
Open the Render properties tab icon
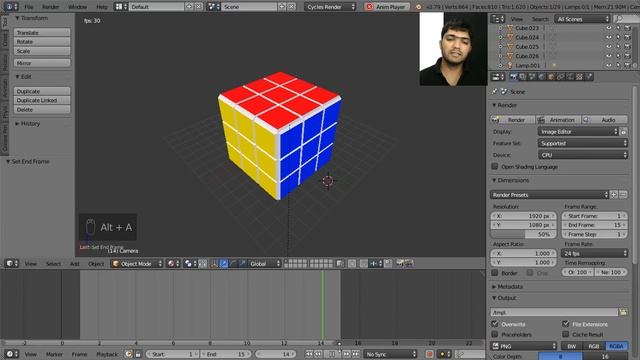[x=514, y=77]
